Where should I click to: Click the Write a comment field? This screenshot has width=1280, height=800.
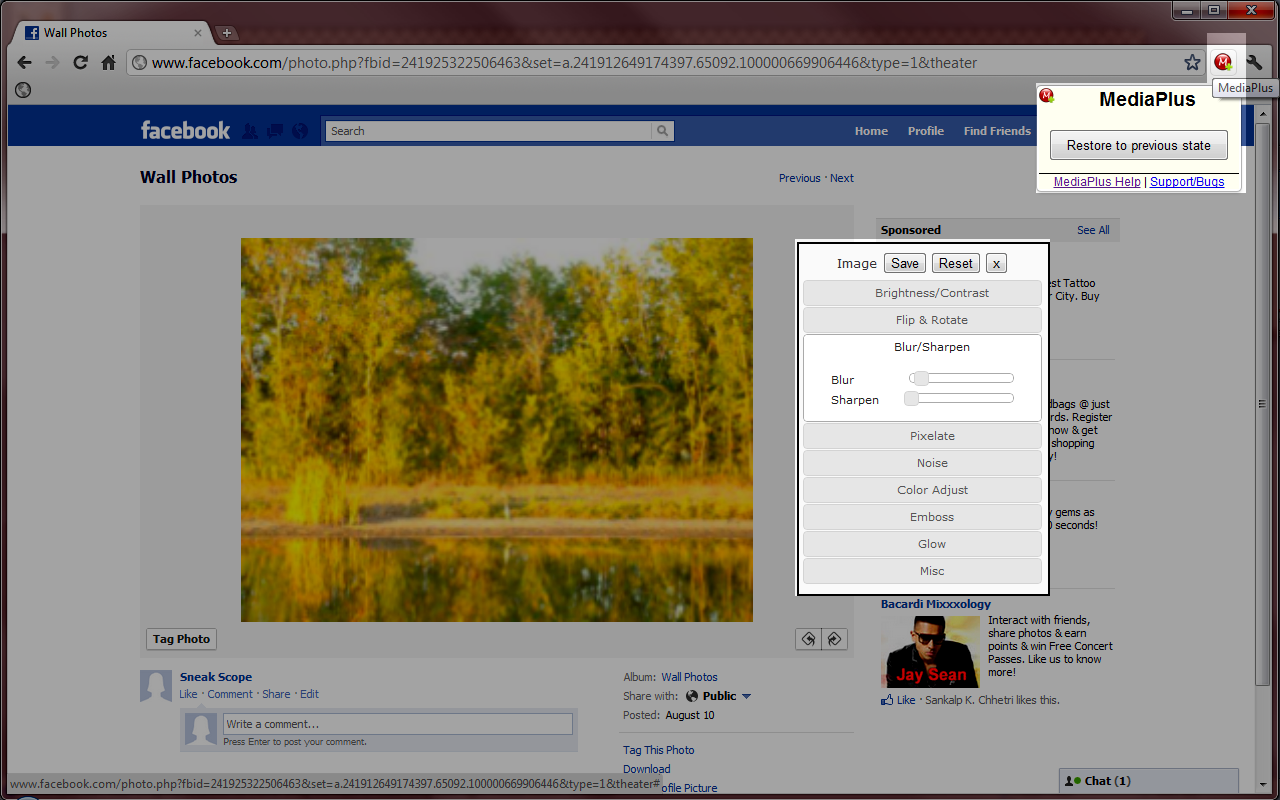point(398,724)
